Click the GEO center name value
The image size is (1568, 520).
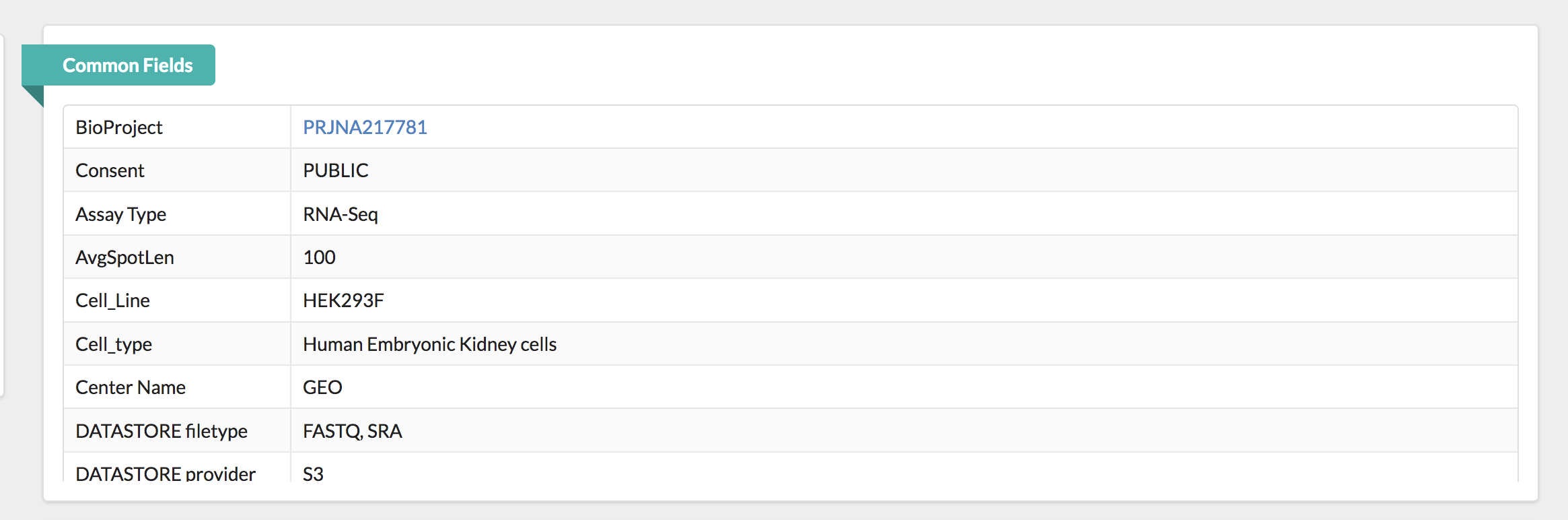(322, 387)
